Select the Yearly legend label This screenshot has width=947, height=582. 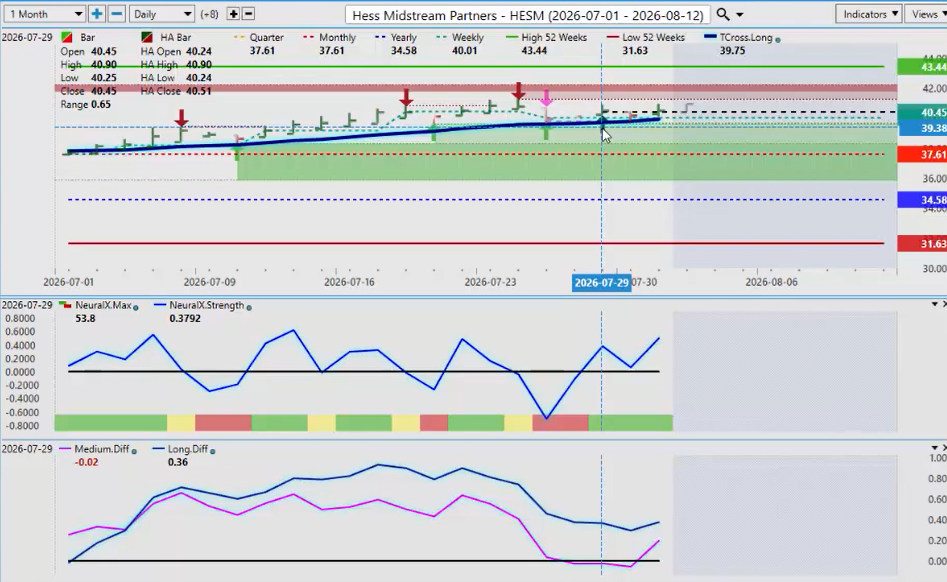pos(403,37)
